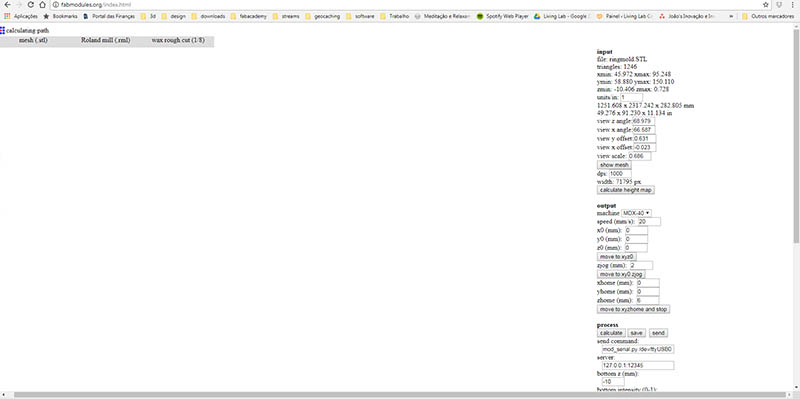Open Portal das Finanças bookmark
Screen dimensions: 800x399
[x=109, y=16]
